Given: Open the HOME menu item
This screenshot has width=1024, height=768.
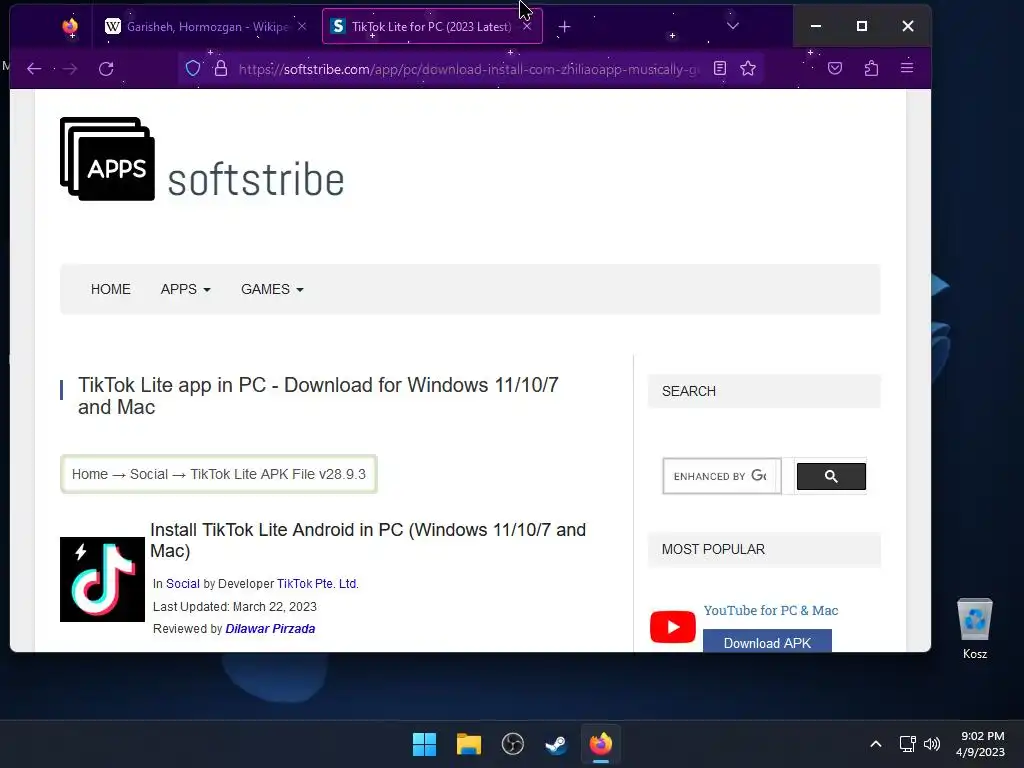Looking at the screenshot, I should point(110,289).
